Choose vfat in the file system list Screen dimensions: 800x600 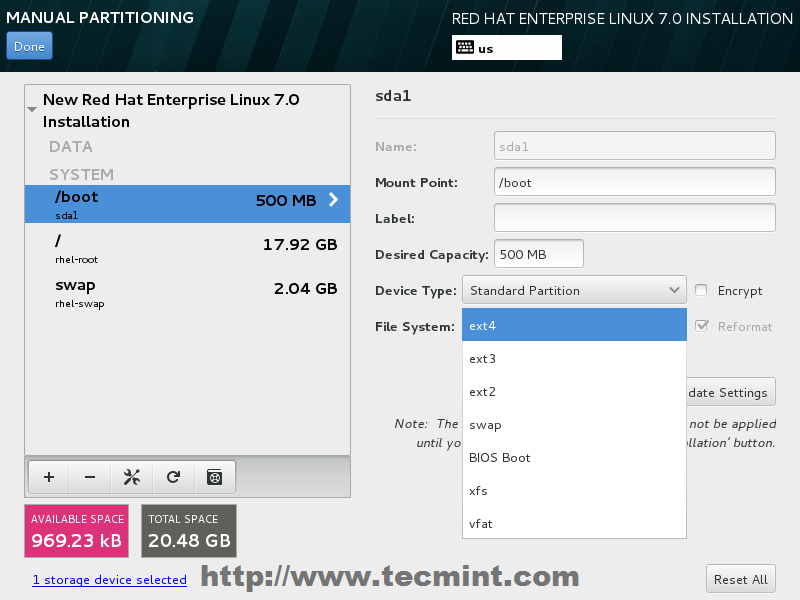click(574, 523)
